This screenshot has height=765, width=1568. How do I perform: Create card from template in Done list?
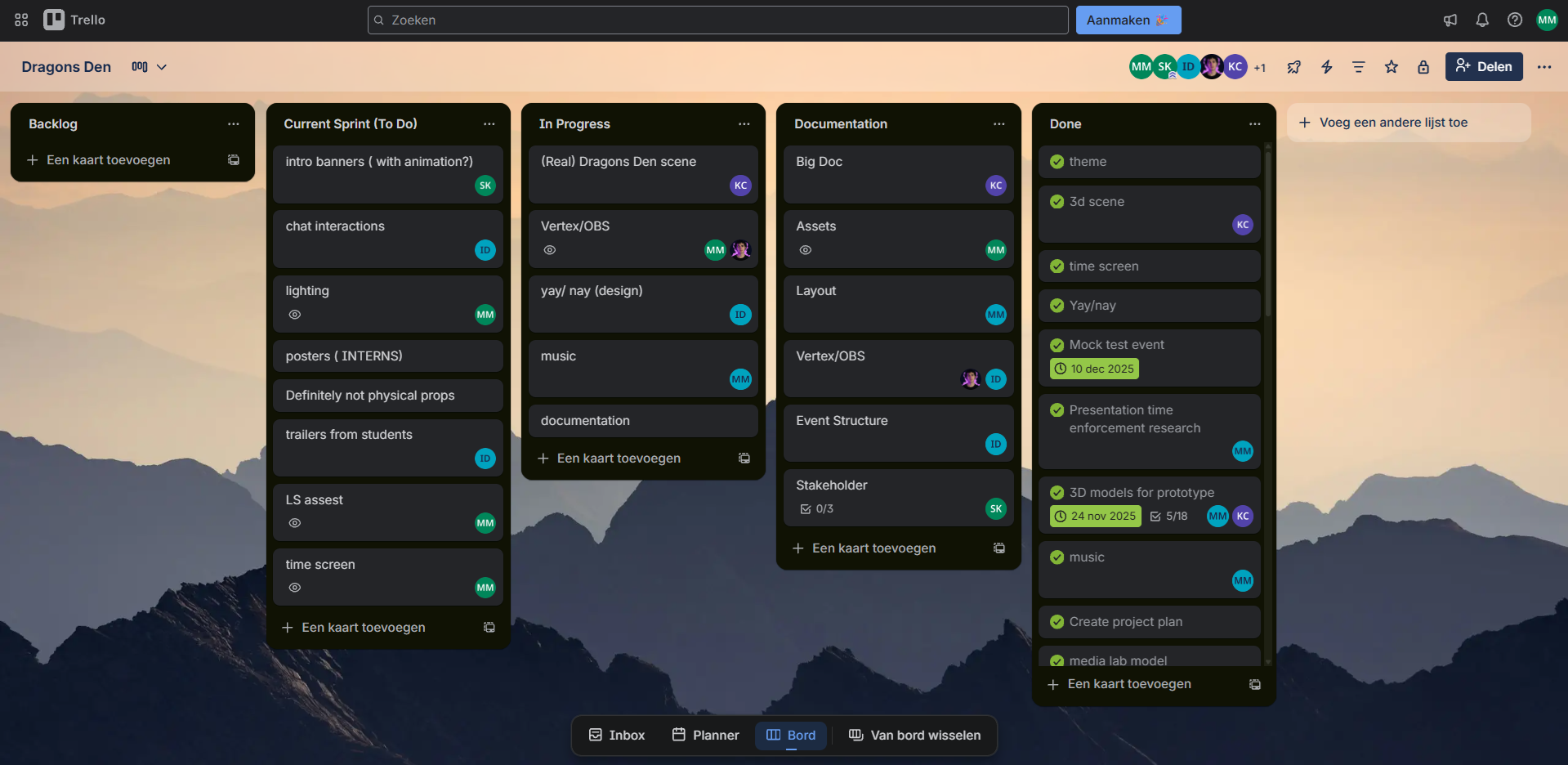point(1255,685)
